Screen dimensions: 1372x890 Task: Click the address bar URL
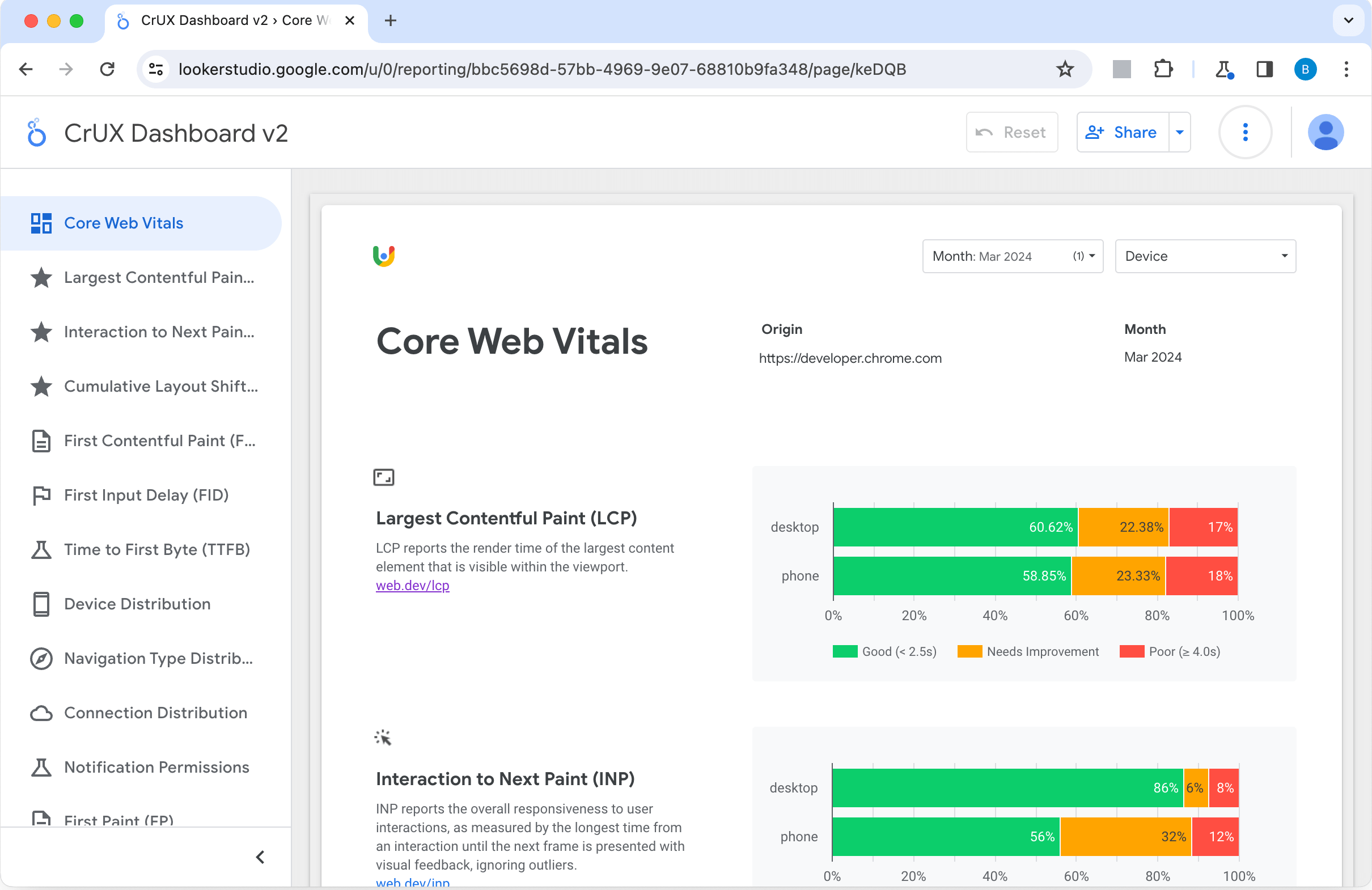coord(542,69)
